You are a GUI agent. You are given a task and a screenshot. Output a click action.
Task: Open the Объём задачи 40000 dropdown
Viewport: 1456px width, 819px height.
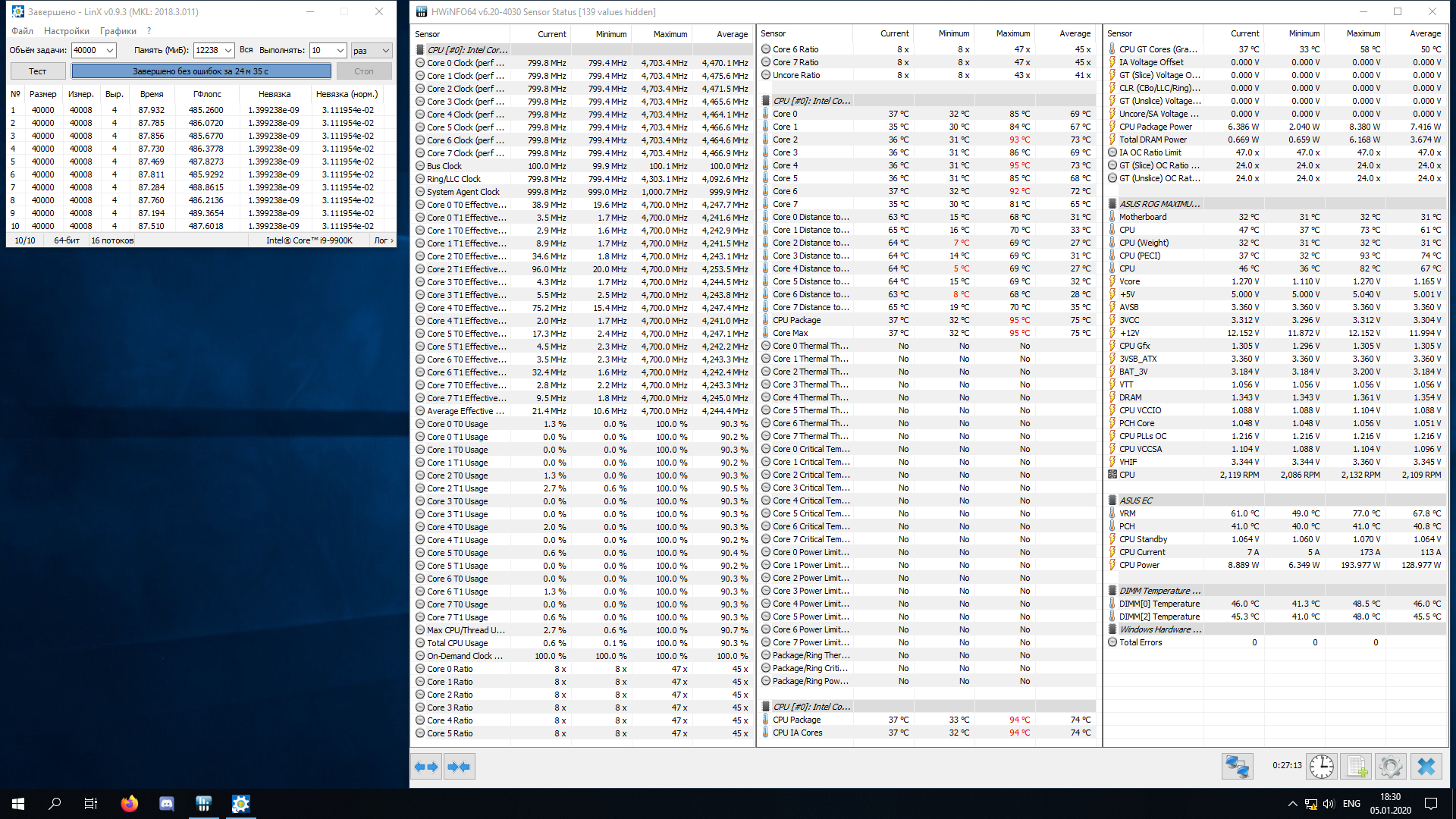coord(110,50)
